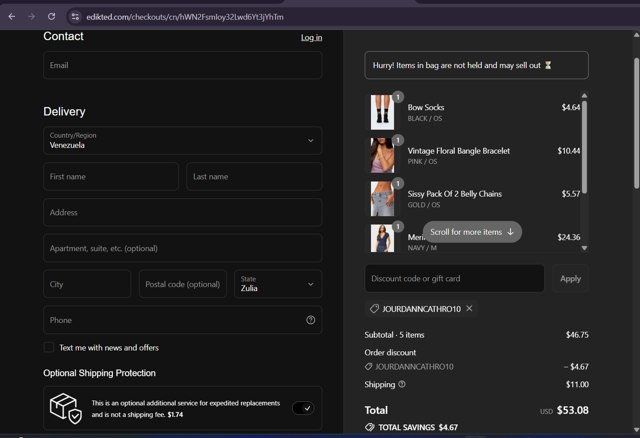Viewport: 640px width, 438px height.
Task: Open Sissy Pack Of 2 Belly Chains thumbnail
Action: [x=382, y=198]
